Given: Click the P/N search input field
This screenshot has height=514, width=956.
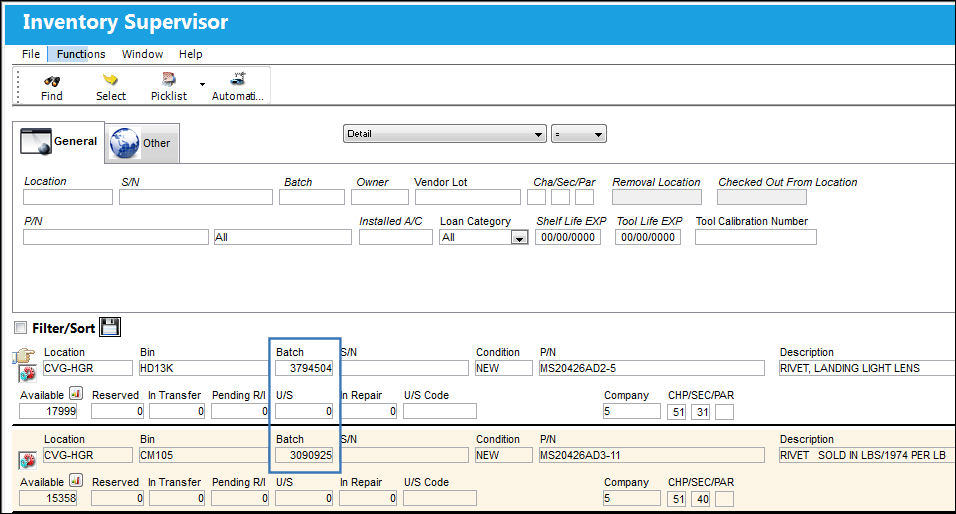Looking at the screenshot, I should [x=116, y=237].
